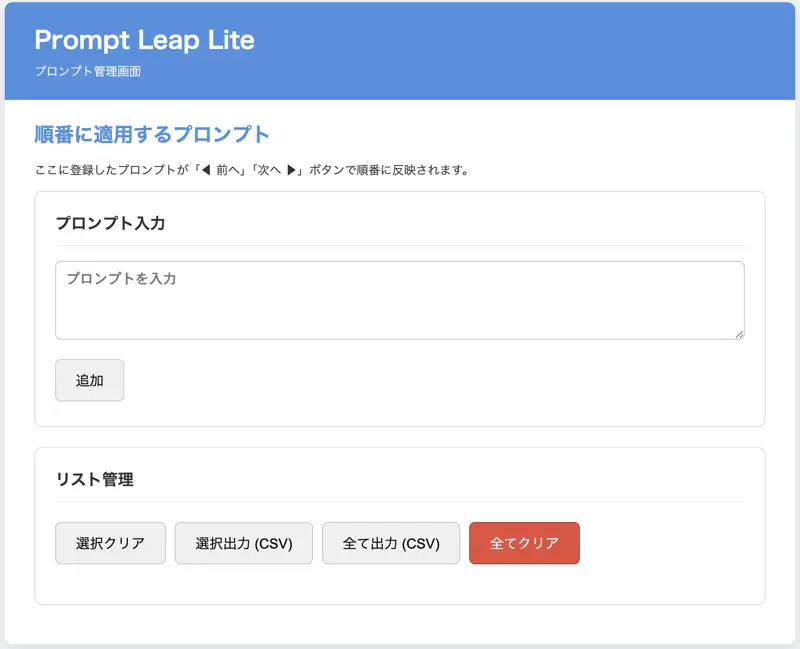
Task: Click the リスト管理 section heading
Action: click(94, 479)
